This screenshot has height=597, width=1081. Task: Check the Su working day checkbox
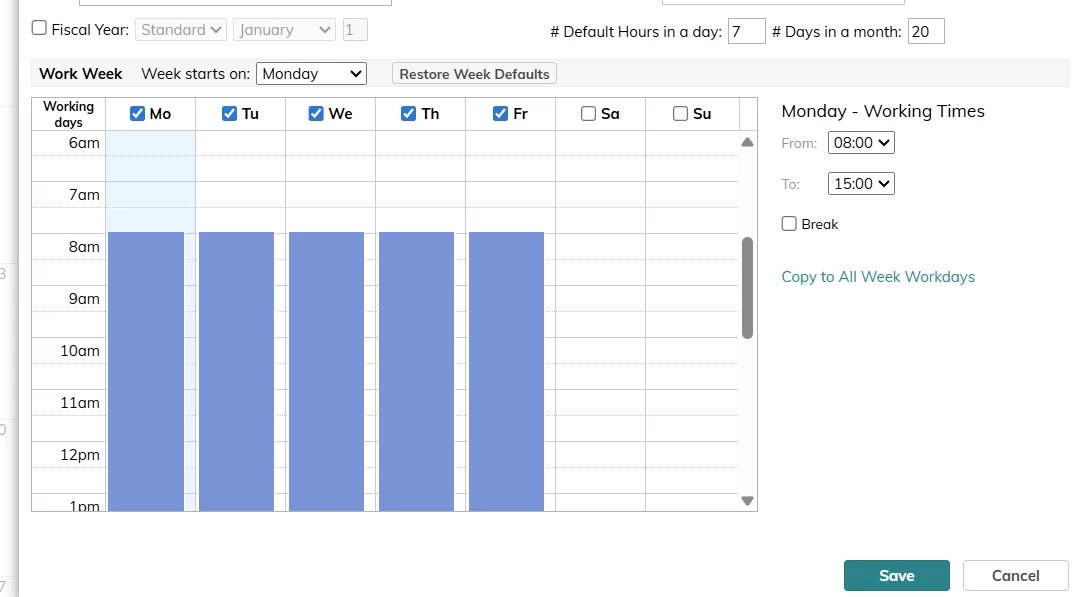[x=680, y=114]
